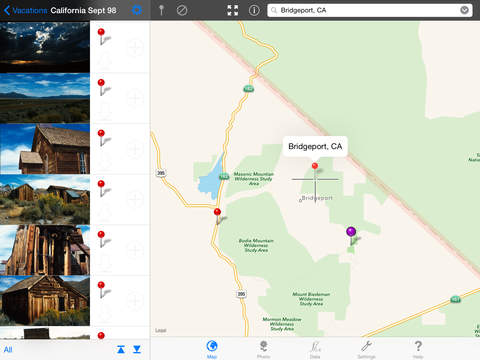The height and width of the screenshot is (360, 480).
Task: Switch to the Photo tab
Action: 263,349
